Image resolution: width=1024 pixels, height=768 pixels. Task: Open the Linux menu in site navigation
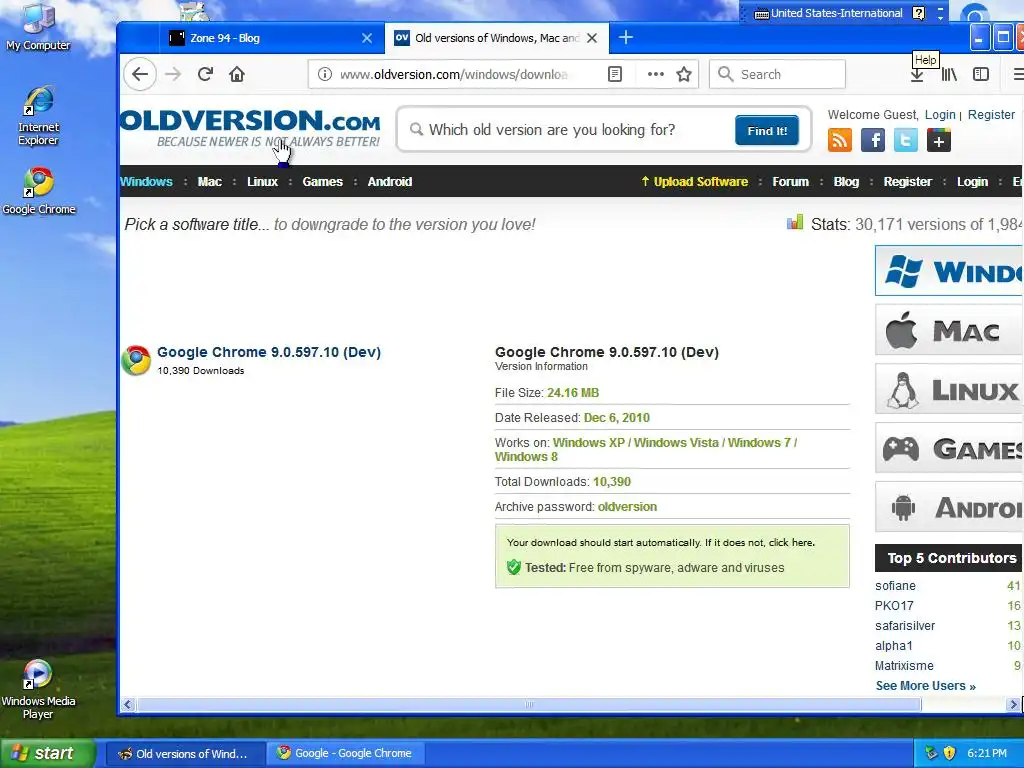coord(263,182)
